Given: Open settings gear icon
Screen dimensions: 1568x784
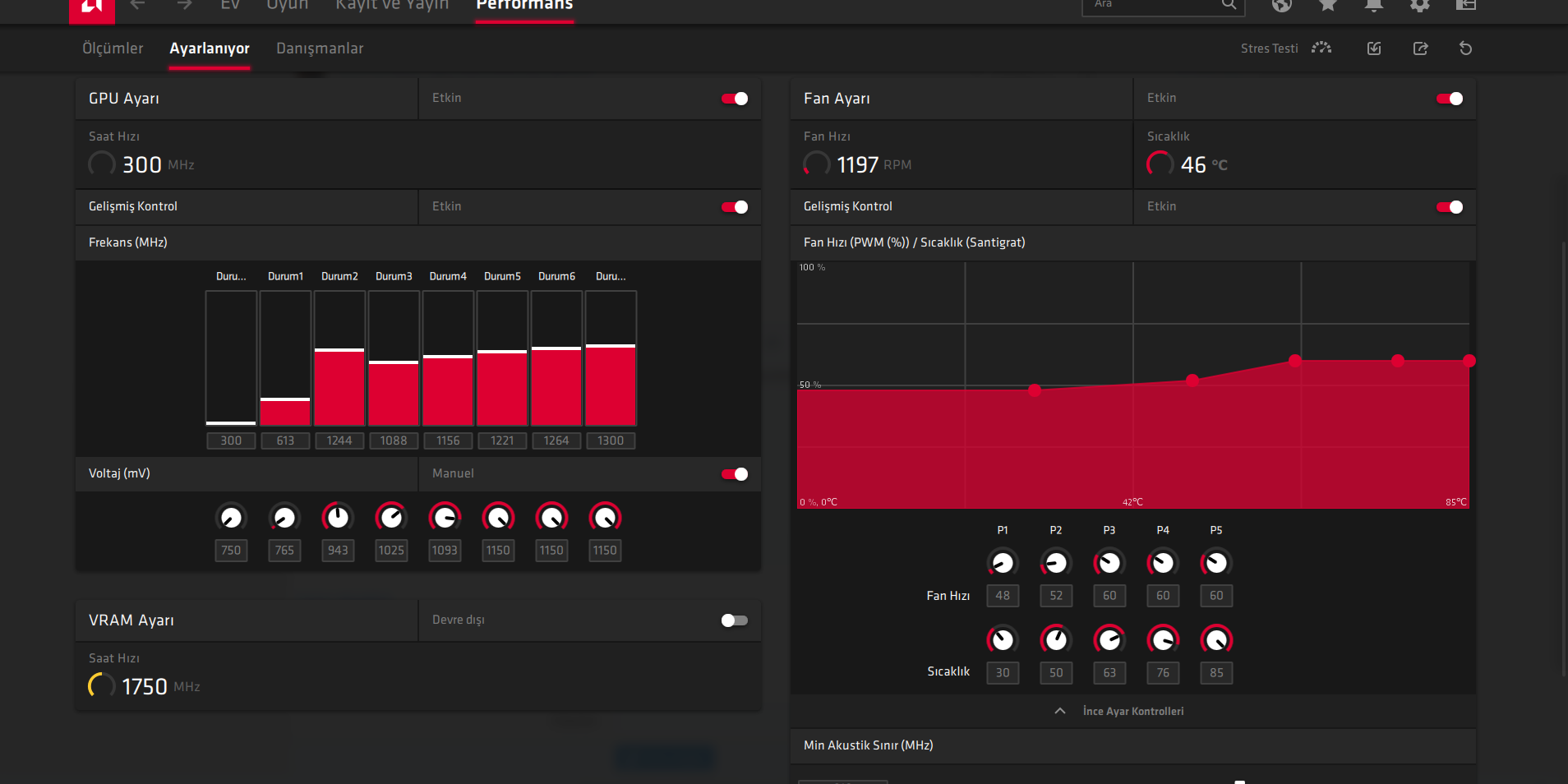Looking at the screenshot, I should (x=1420, y=5).
